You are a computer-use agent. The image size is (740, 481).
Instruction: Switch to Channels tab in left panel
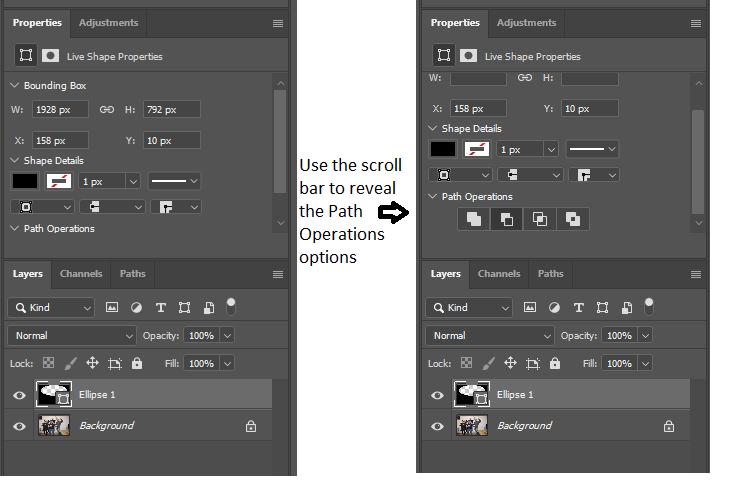tap(81, 274)
